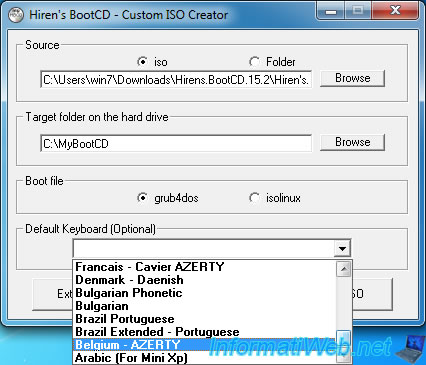Image resolution: width=426 pixels, height=365 pixels.
Task: Select Denmark - Daenish keyboard
Action: click(x=204, y=280)
